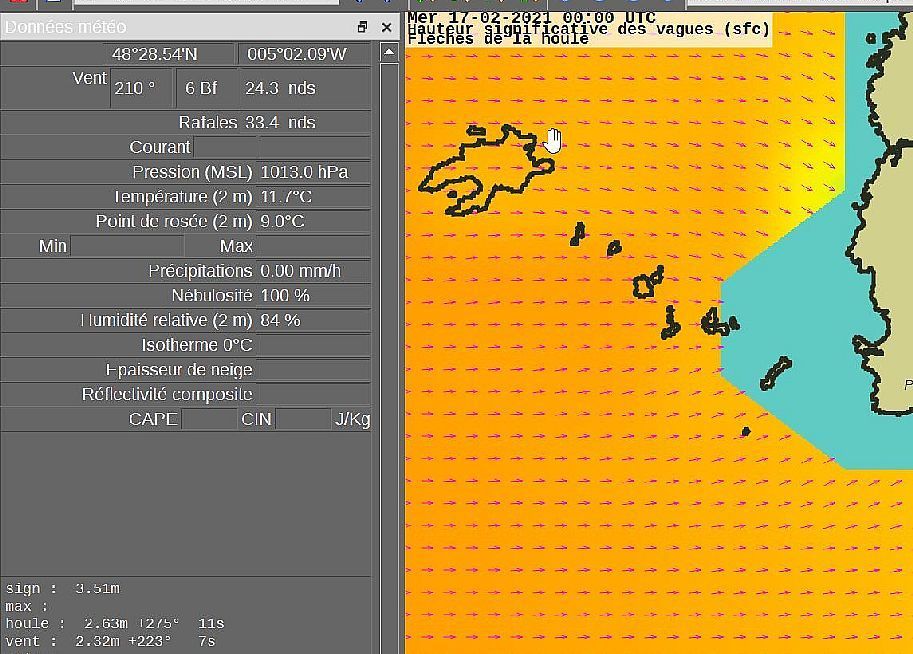The height and width of the screenshot is (654, 913).
Task: Click the weather panel vertical scrollbar
Action: [x=386, y=300]
